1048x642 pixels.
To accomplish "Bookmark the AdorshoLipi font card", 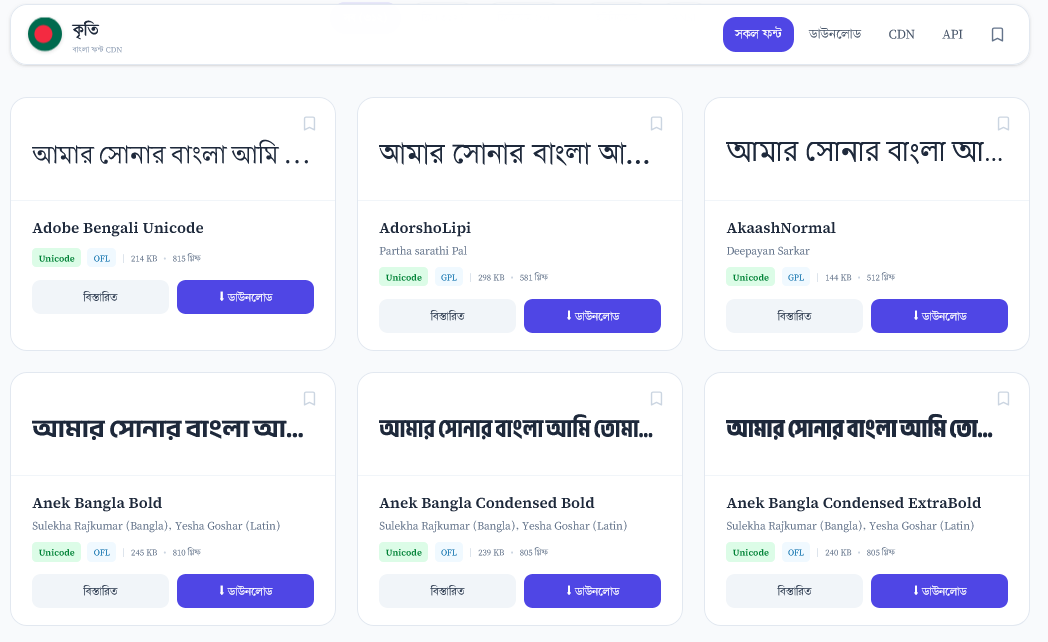I will (x=656, y=123).
